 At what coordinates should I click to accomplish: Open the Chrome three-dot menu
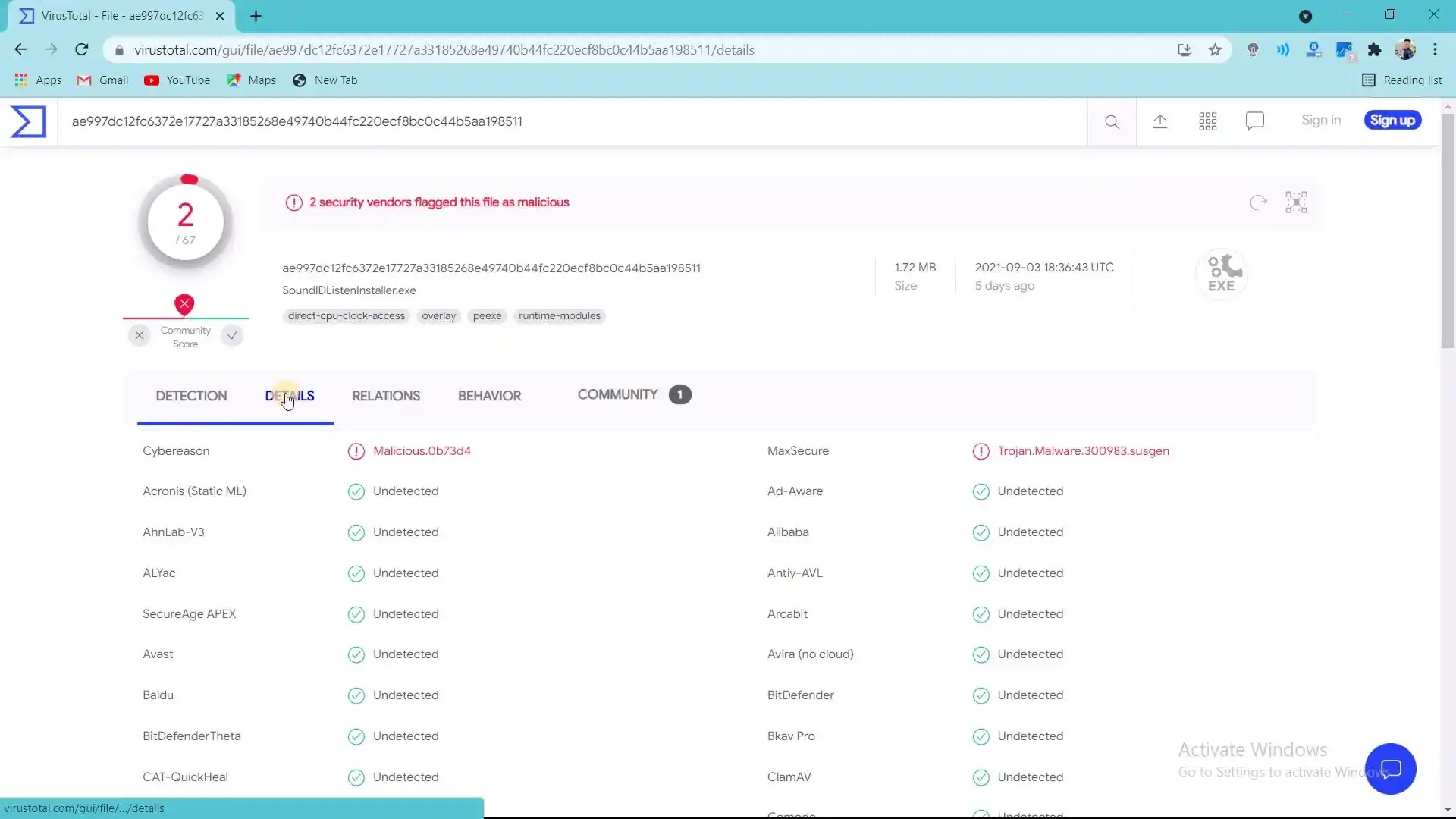pyautogui.click(x=1435, y=50)
